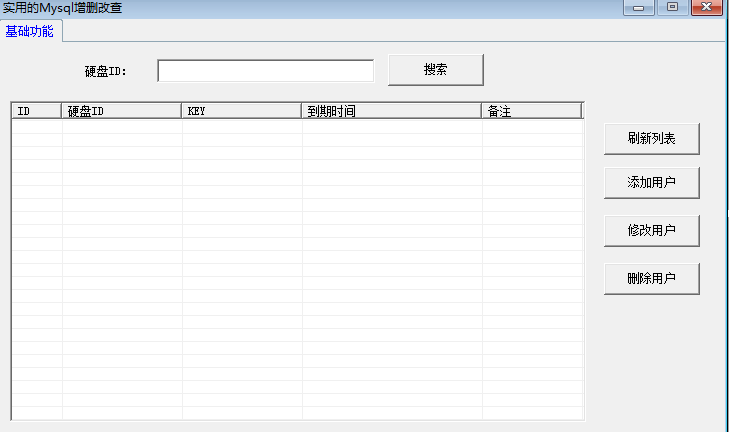
Task: Maximize the application window
Action: 671,7
